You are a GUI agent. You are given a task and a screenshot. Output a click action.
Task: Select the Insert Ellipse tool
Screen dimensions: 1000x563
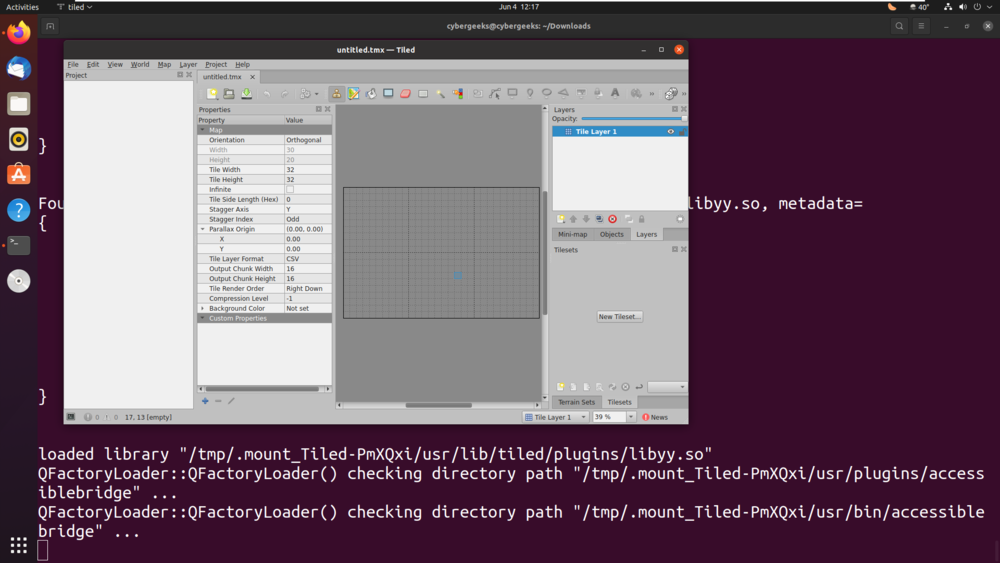547,94
